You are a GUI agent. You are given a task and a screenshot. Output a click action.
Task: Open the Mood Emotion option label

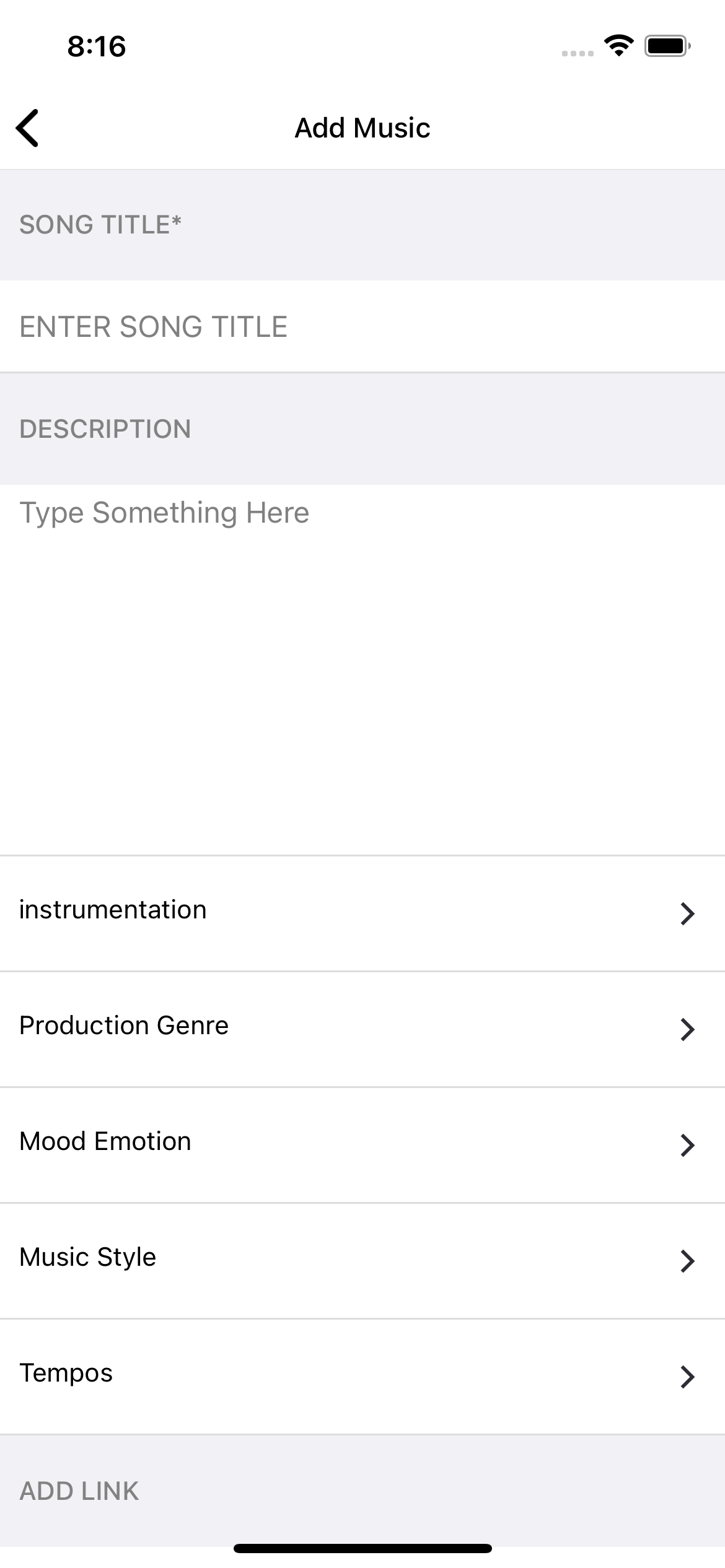tap(105, 1141)
